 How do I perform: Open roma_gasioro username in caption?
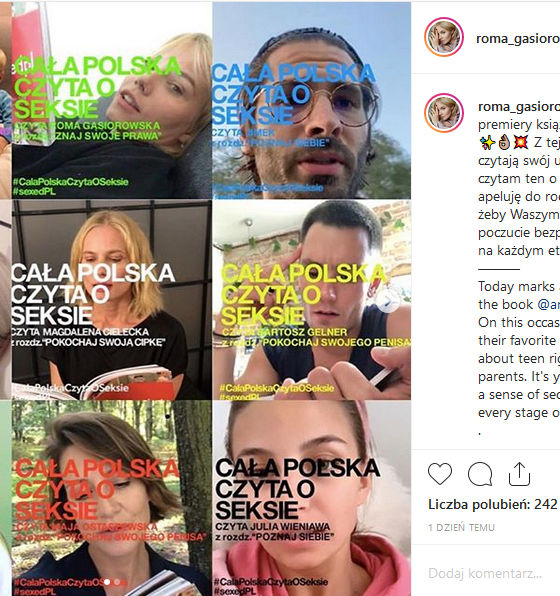(x=519, y=107)
